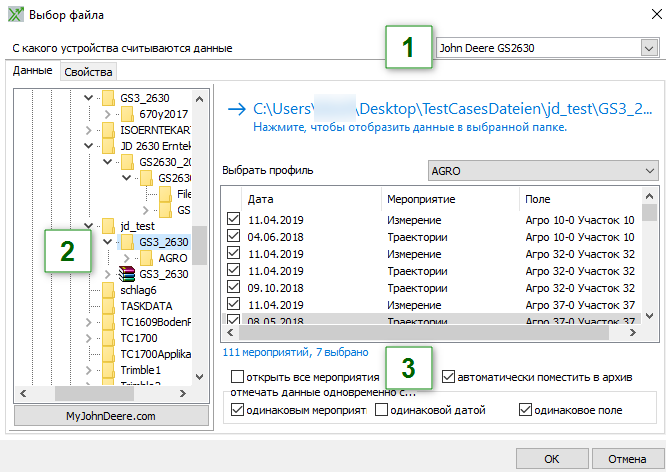Click the folder icon beside 670y2017
This screenshot has width=666, height=472.
(x=127, y=114)
